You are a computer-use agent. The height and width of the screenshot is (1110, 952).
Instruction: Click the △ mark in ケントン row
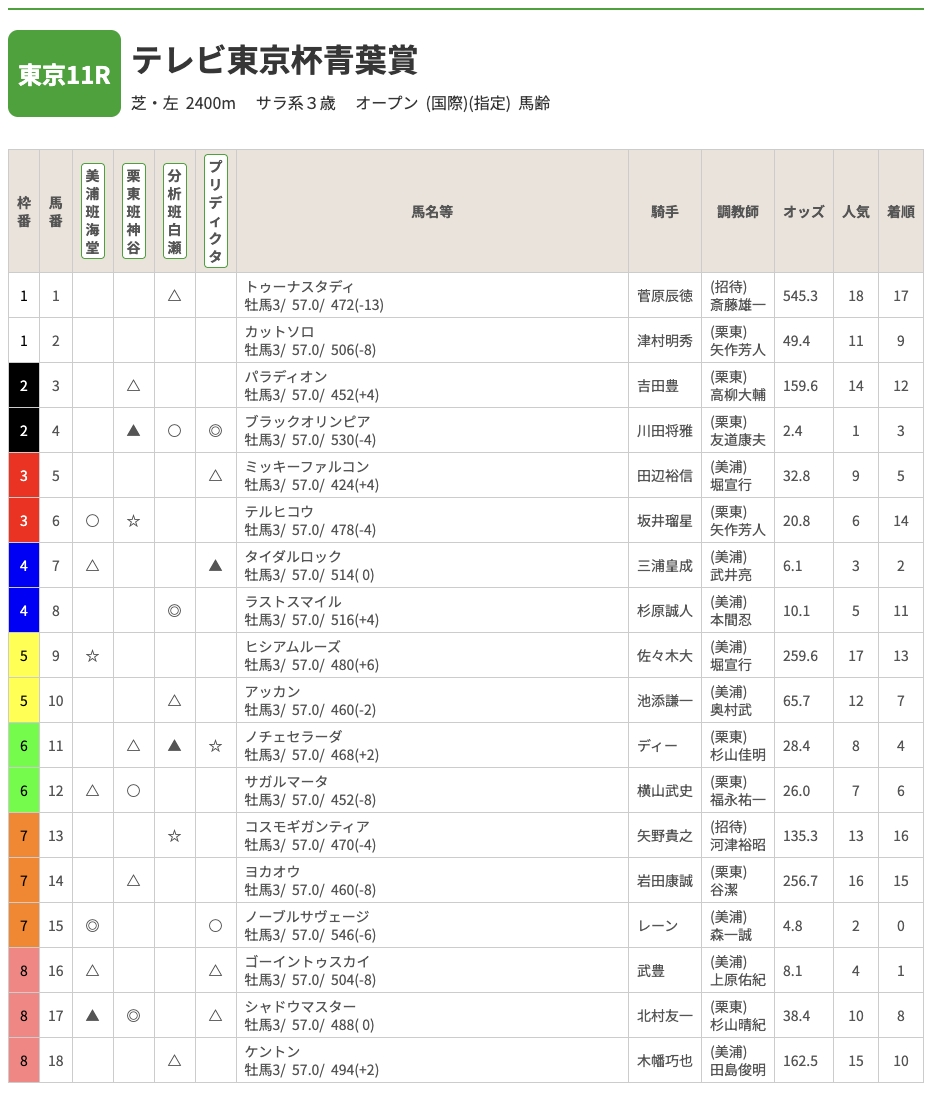coord(174,1061)
